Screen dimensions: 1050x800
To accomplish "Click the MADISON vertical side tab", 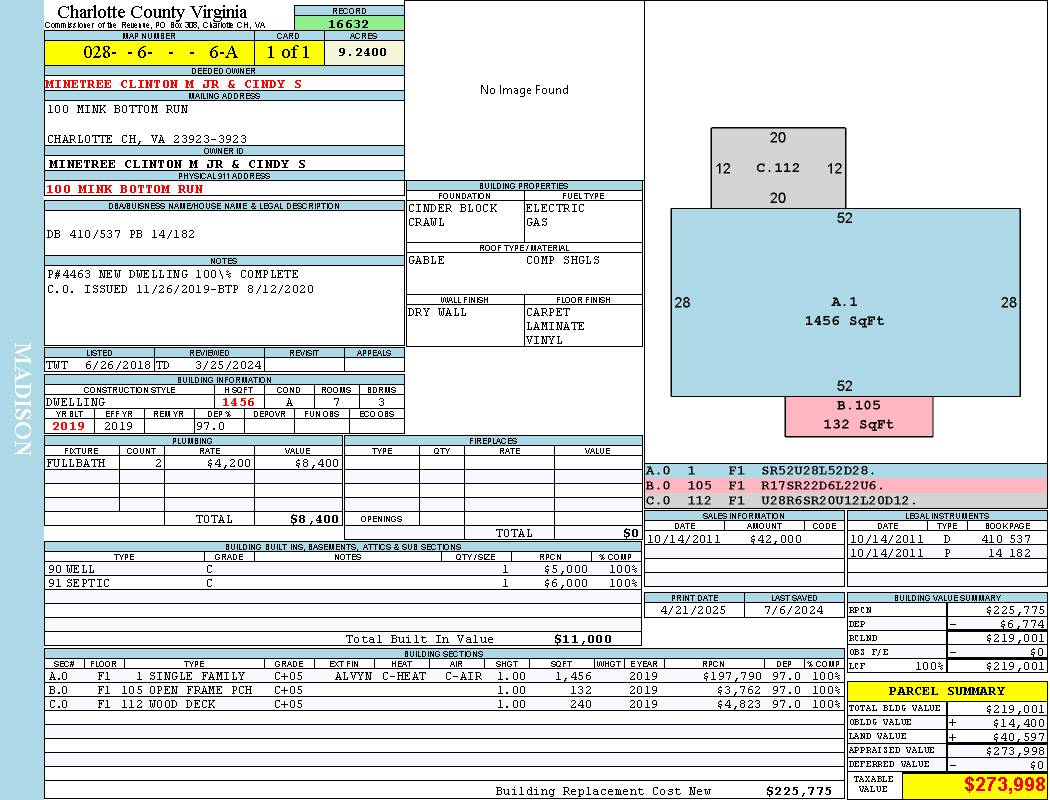I will coord(22,400).
